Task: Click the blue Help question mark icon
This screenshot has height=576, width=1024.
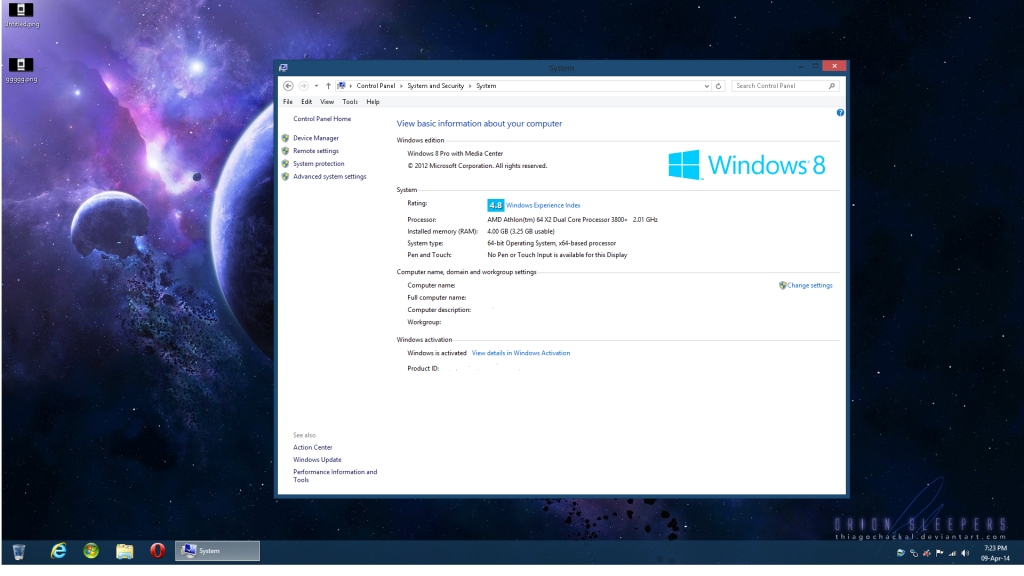Action: [840, 113]
